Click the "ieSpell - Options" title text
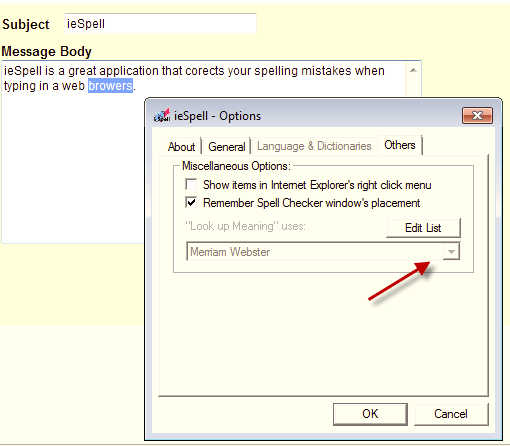 [x=217, y=116]
